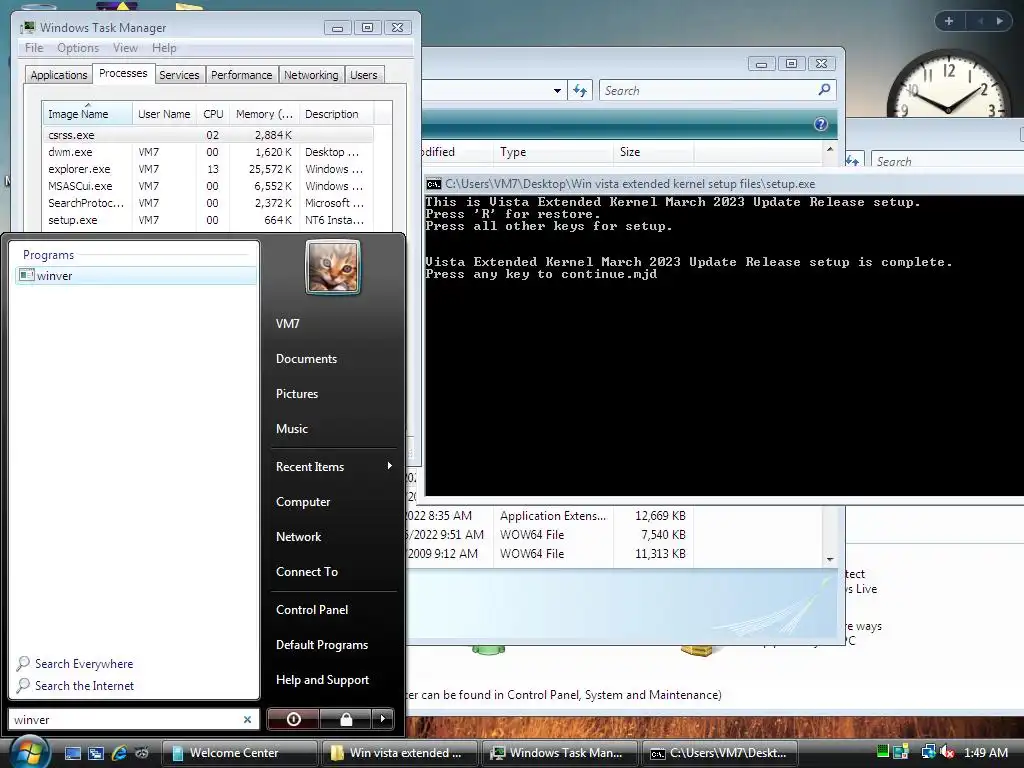
Task: Click the Windows Sidebar tray icon
Action: click(901, 752)
